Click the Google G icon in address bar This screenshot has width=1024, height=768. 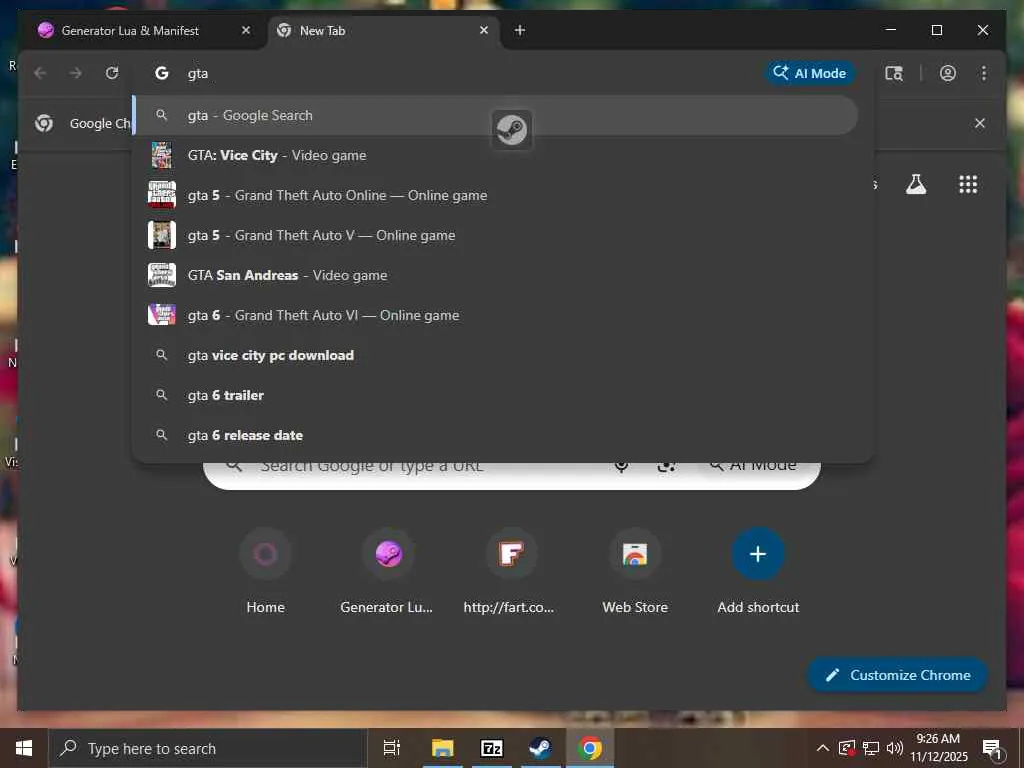(x=161, y=73)
